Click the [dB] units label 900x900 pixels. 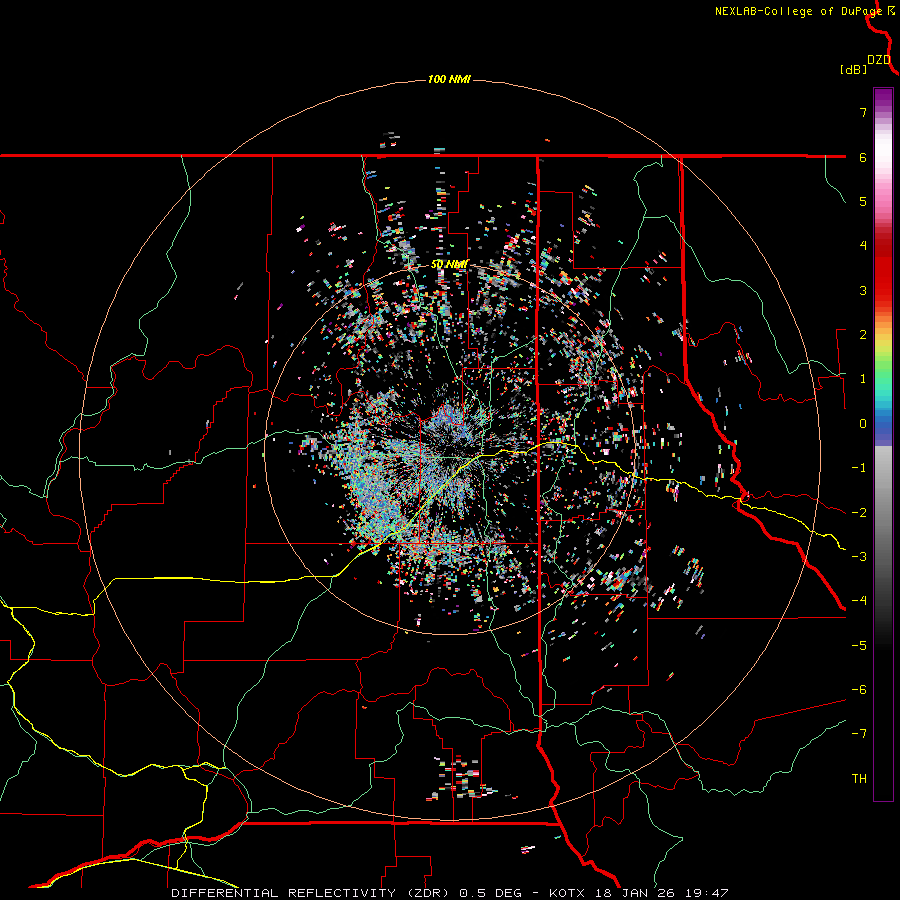click(x=854, y=69)
